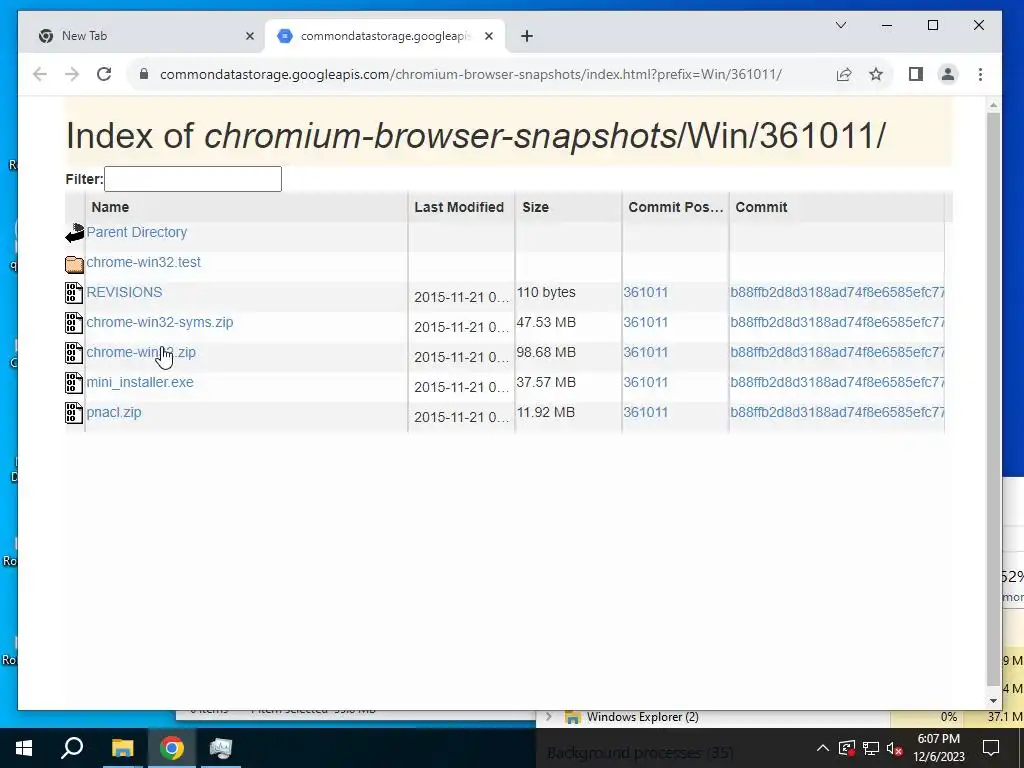Close the commondatastorage tab
1024x768 pixels.
(488, 37)
